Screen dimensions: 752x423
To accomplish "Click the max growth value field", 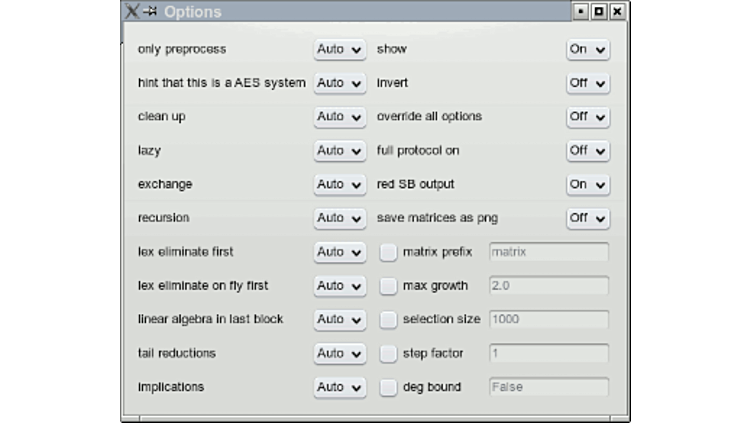I will (x=549, y=286).
